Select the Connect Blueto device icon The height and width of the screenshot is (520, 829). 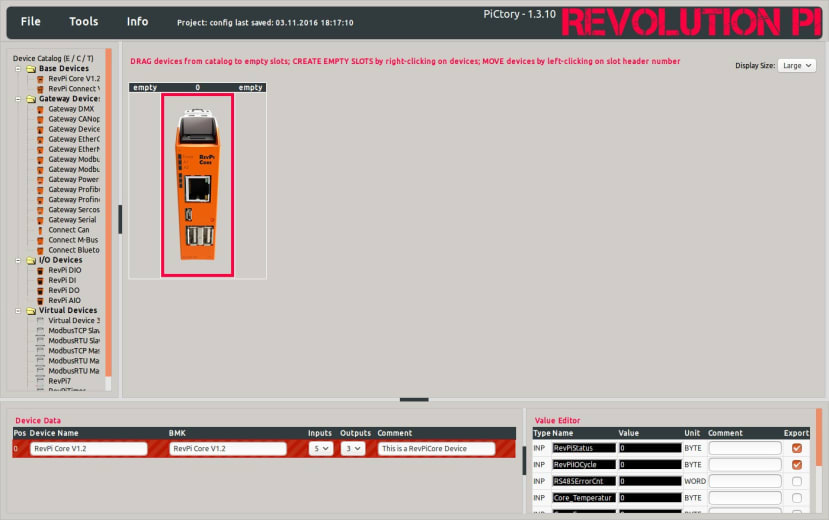(x=40, y=250)
